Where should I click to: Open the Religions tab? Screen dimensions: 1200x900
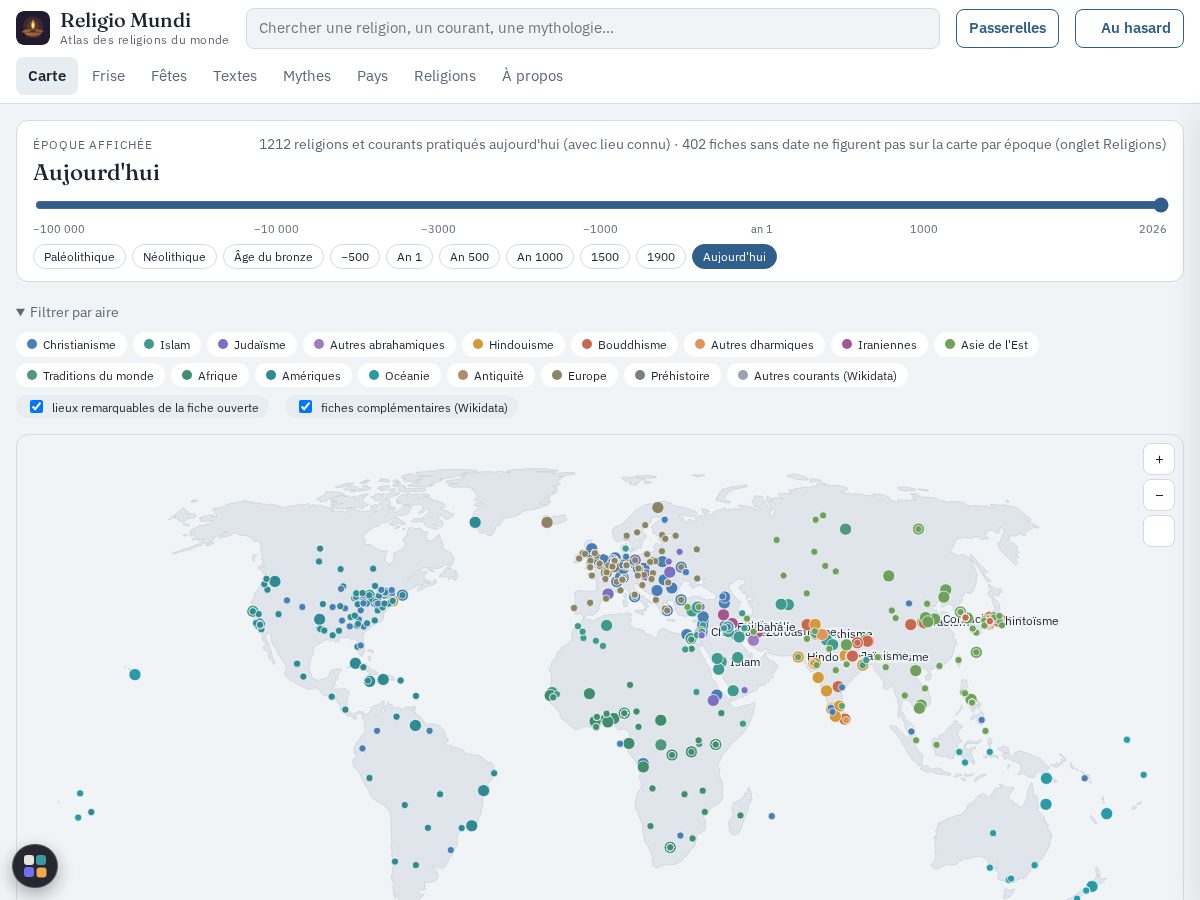point(445,76)
